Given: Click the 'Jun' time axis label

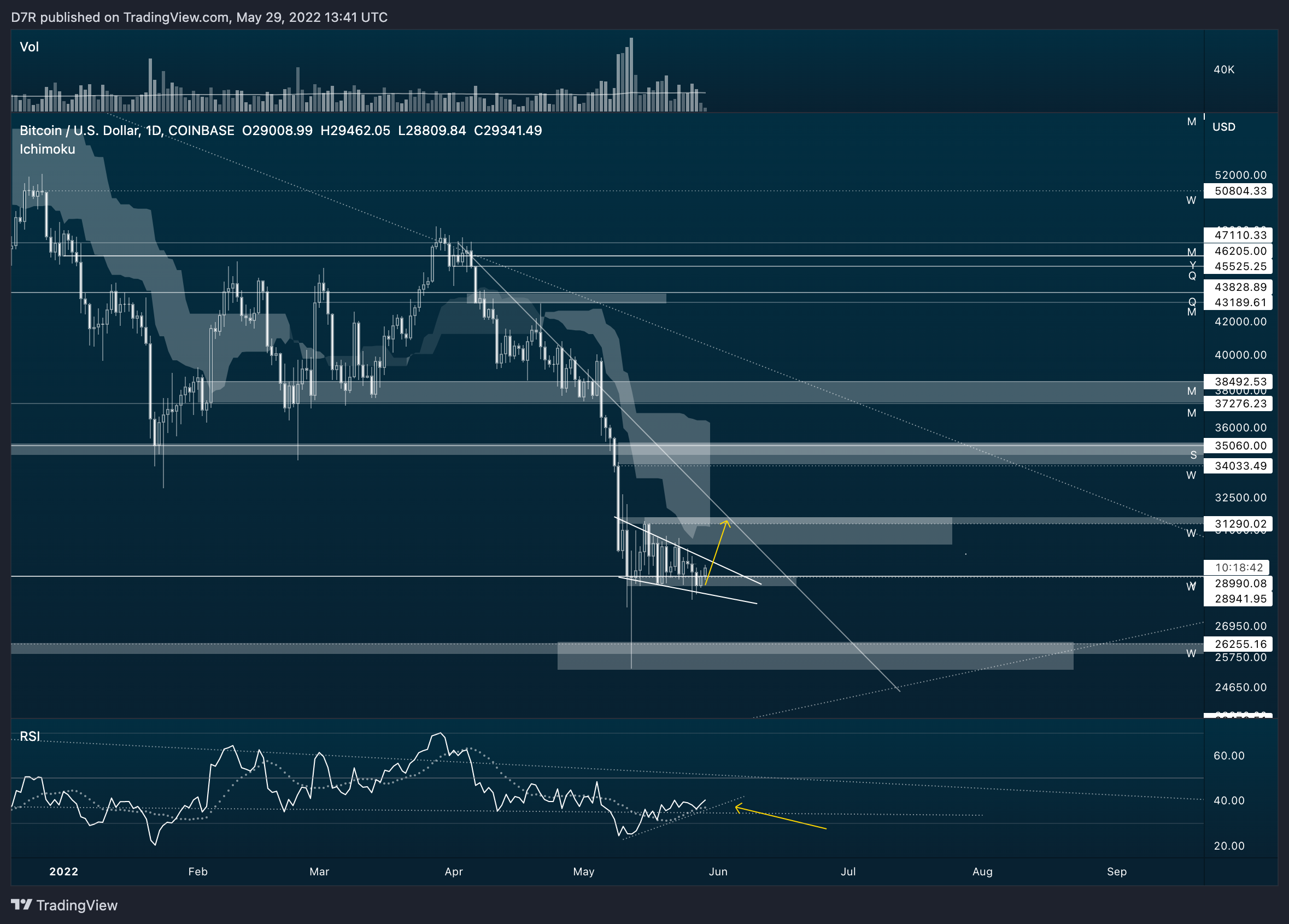Looking at the screenshot, I should point(718,872).
